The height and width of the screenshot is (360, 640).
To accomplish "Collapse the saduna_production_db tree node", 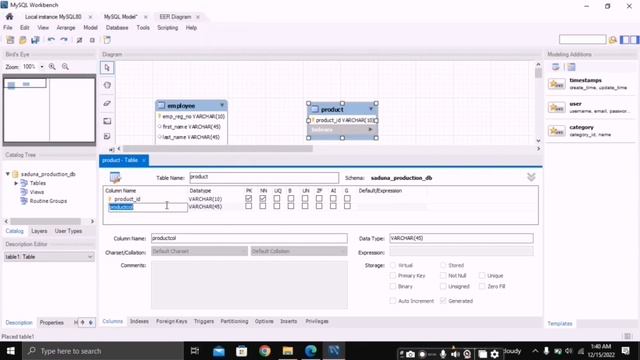I will point(7,174).
